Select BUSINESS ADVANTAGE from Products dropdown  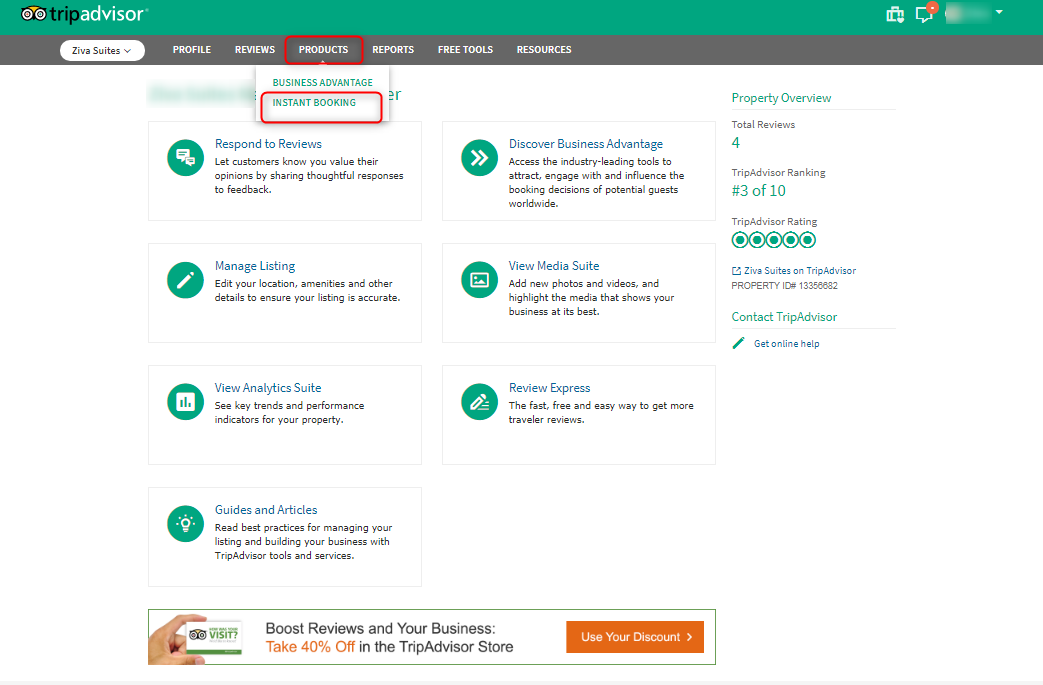[323, 82]
